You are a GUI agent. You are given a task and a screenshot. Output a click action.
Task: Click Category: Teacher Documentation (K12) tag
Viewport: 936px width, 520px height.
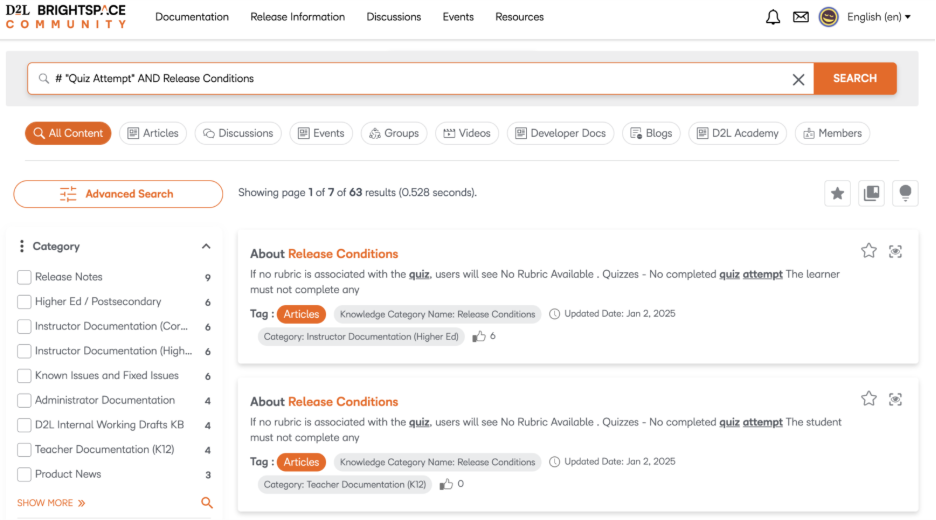pos(345,484)
